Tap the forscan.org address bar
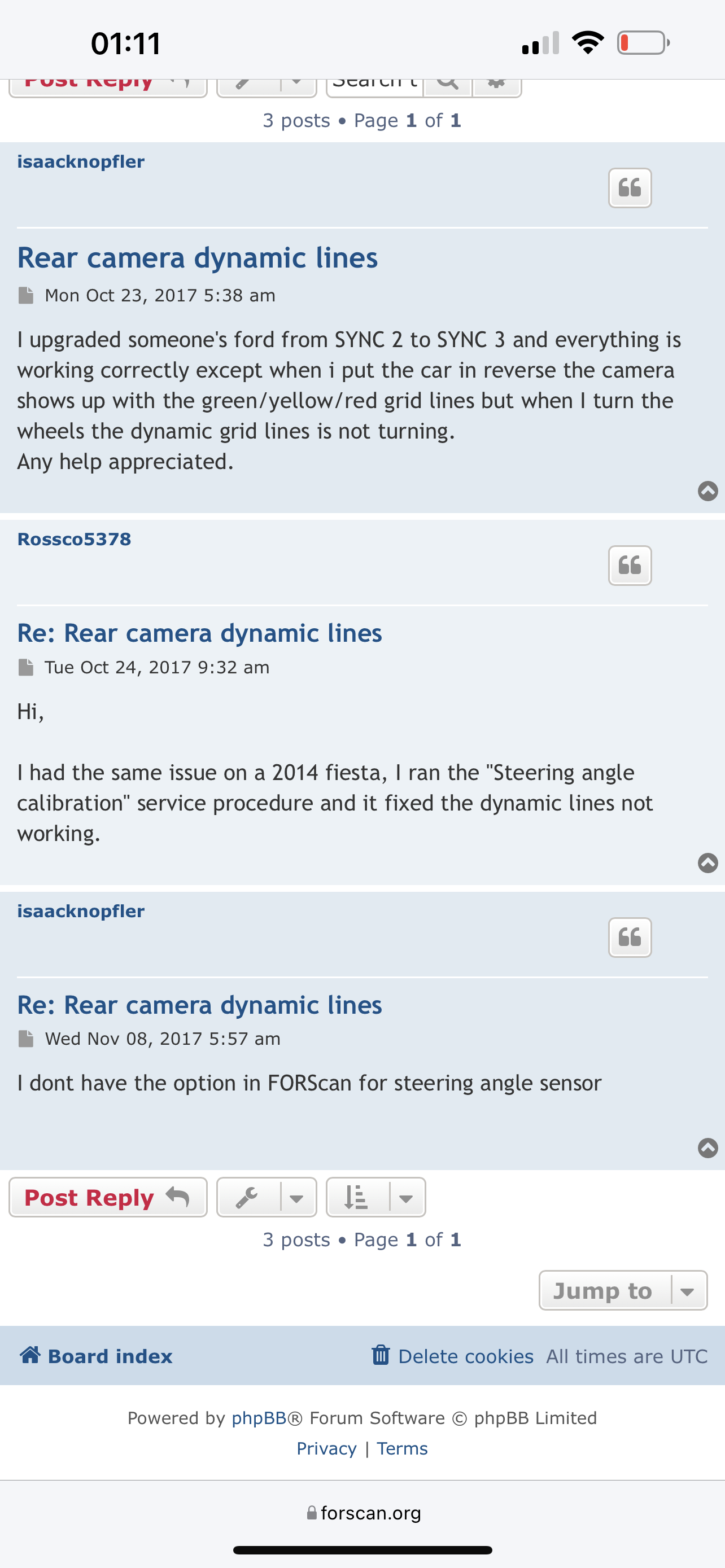725x1568 pixels. (364, 1513)
